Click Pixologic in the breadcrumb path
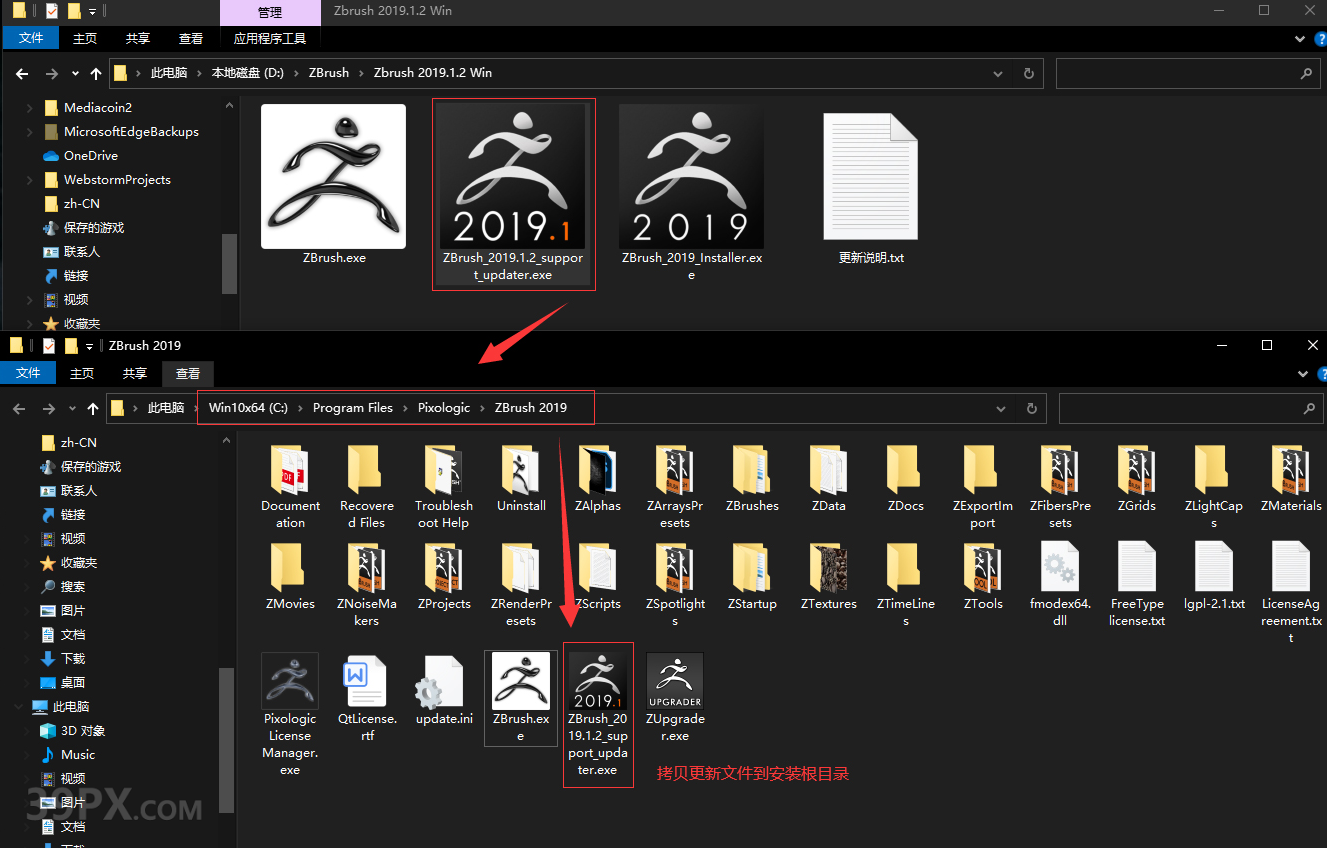 [x=444, y=408]
